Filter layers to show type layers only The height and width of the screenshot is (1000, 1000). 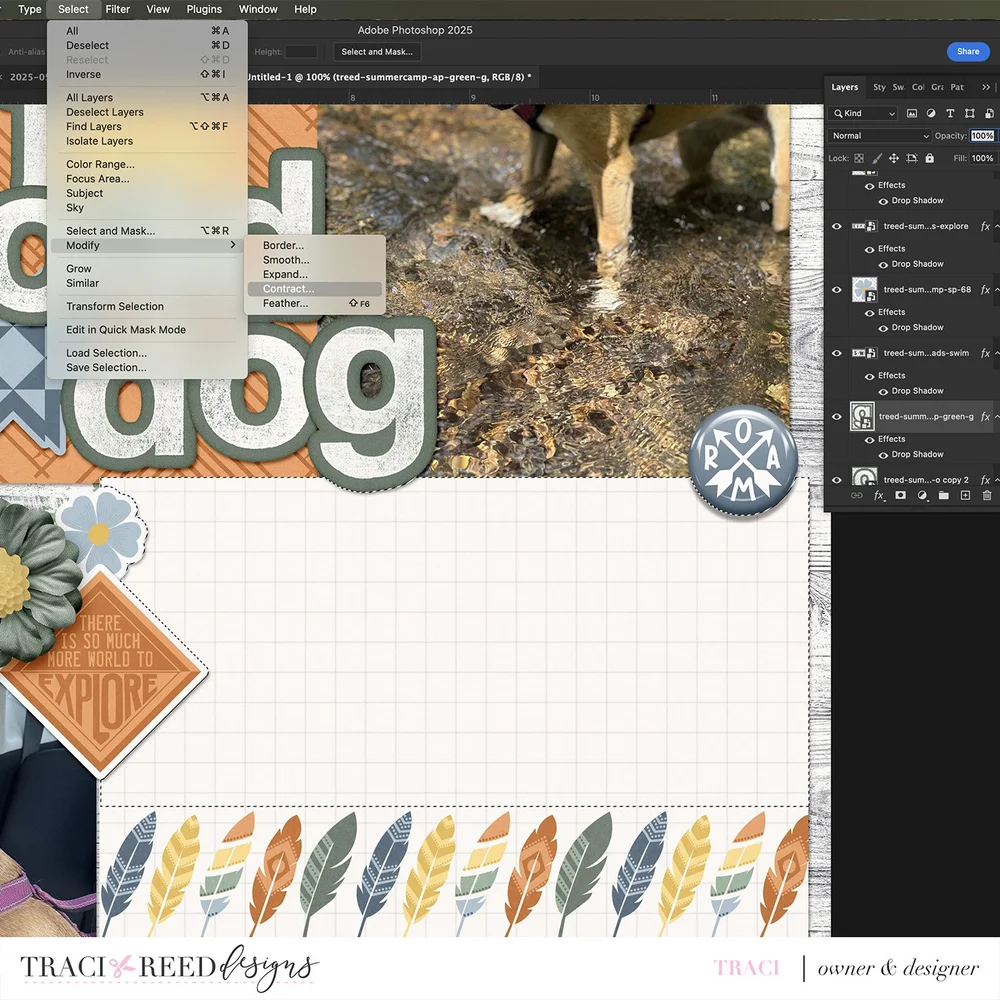click(951, 113)
